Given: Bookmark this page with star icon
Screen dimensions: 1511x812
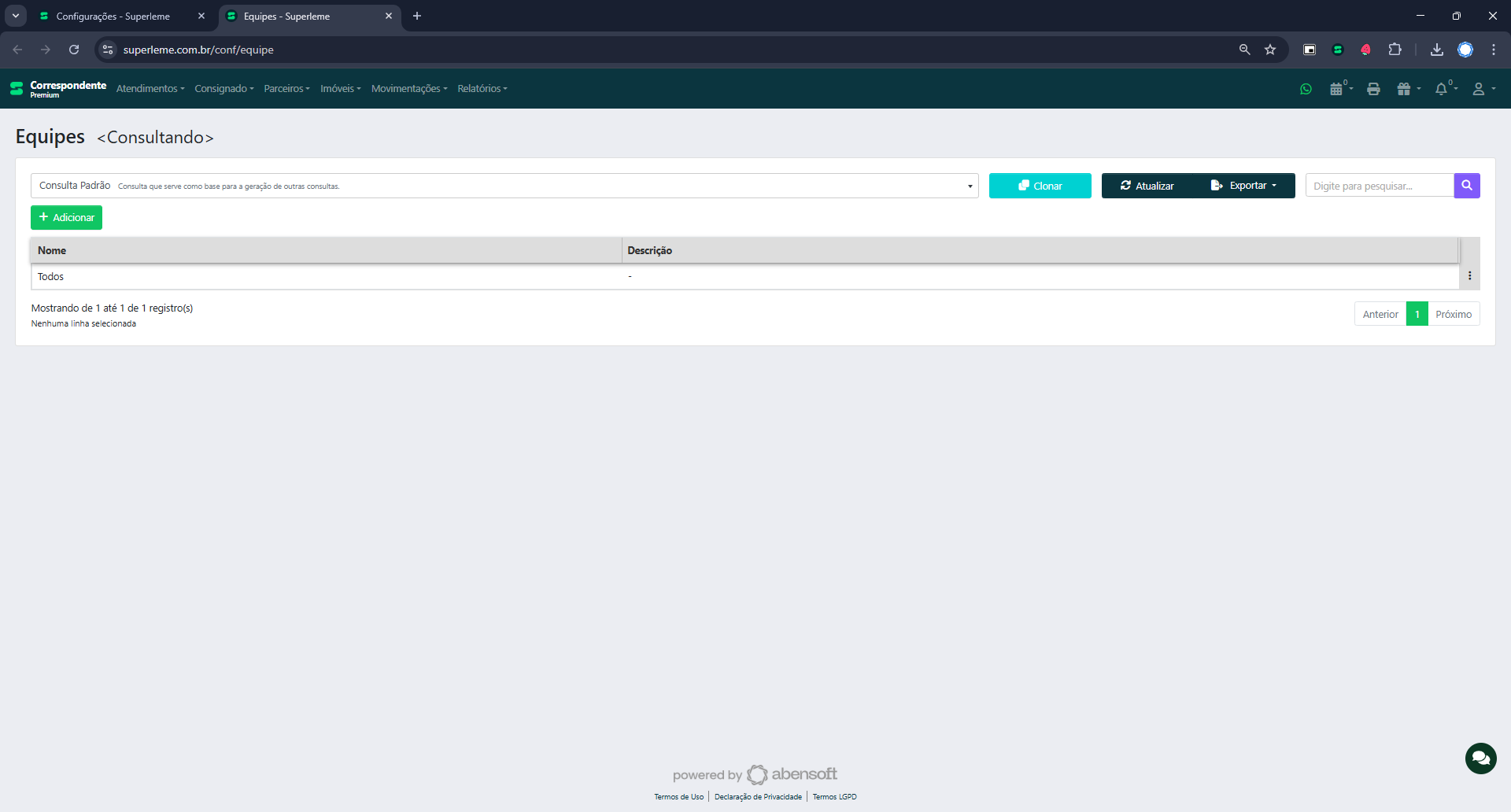Looking at the screenshot, I should [1270, 50].
